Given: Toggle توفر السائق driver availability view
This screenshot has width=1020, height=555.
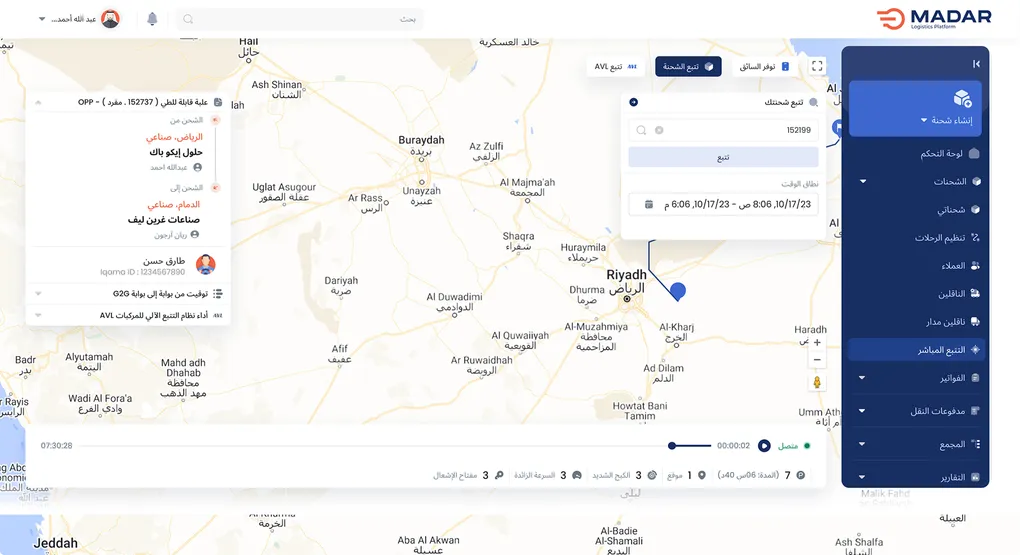Looking at the screenshot, I should click(x=764, y=66).
